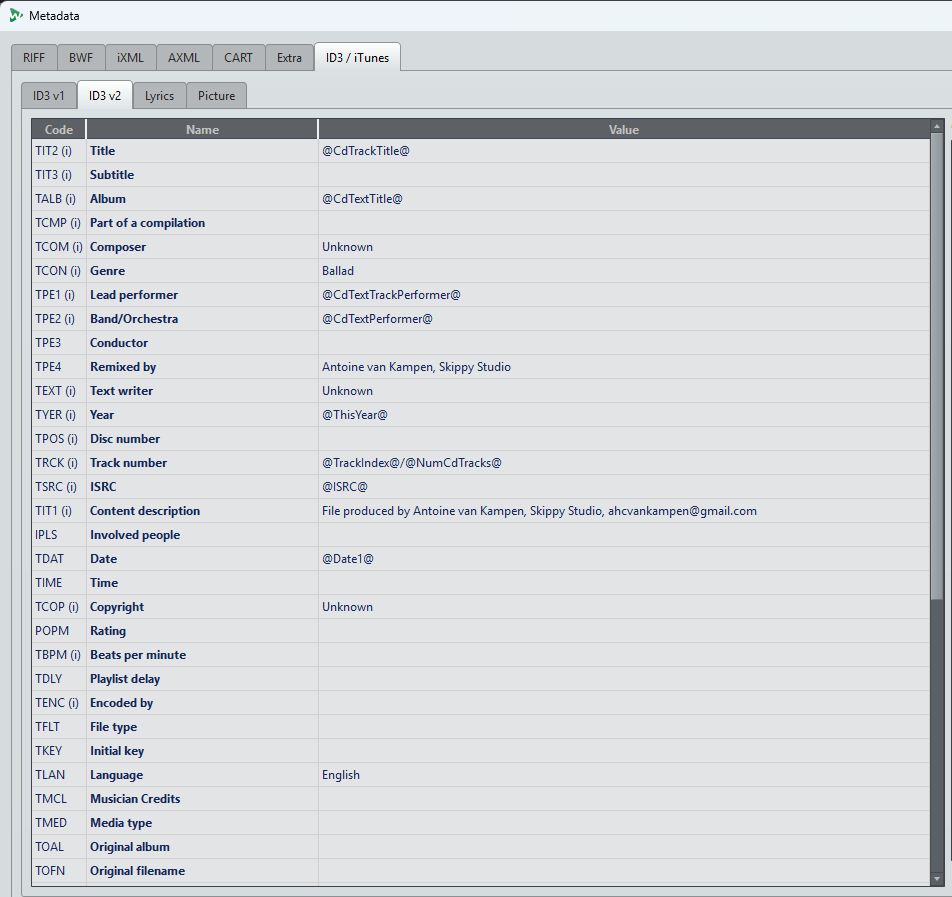Sort by the Name column header
This screenshot has width=952, height=897.
[x=202, y=129]
